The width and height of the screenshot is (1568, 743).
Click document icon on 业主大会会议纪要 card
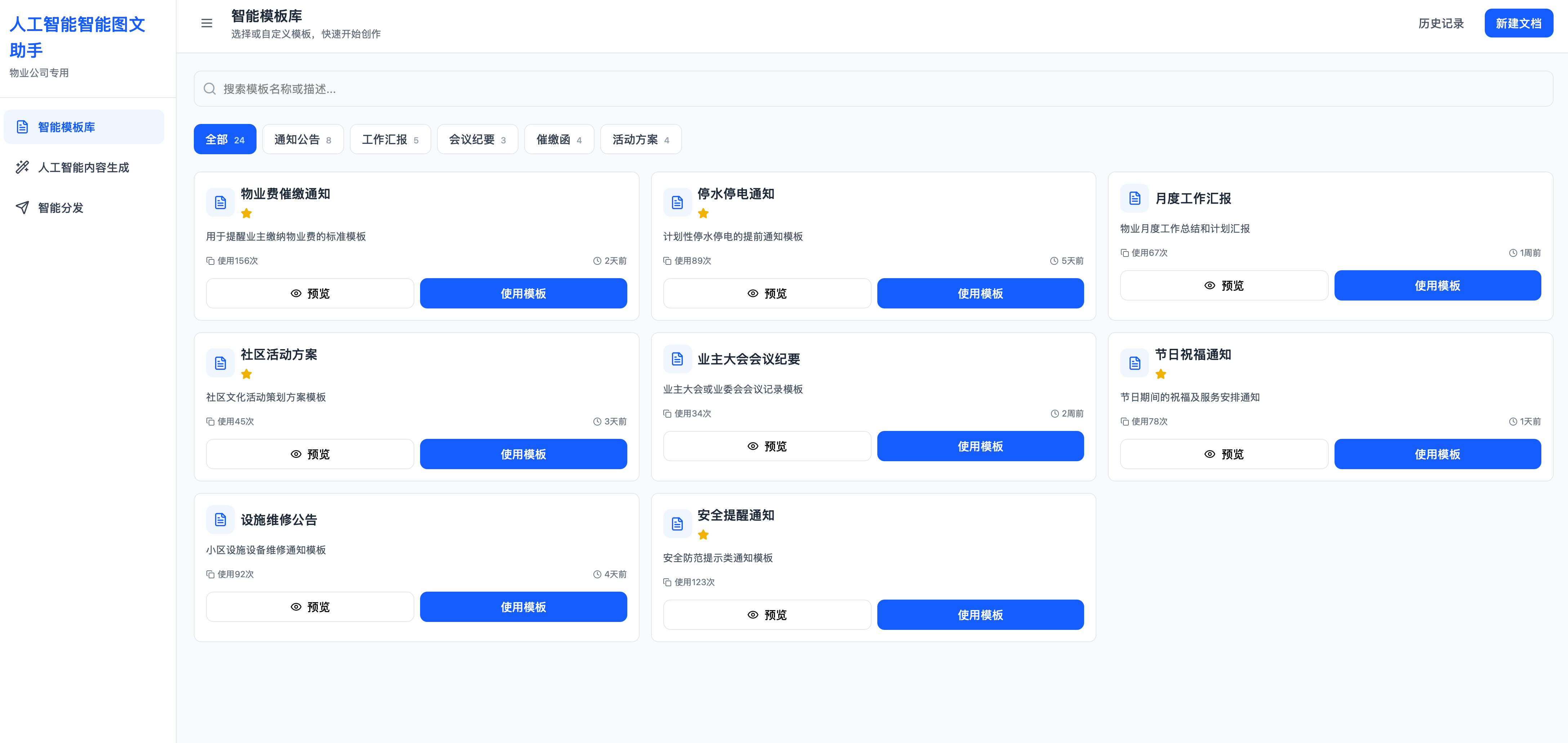pos(677,359)
